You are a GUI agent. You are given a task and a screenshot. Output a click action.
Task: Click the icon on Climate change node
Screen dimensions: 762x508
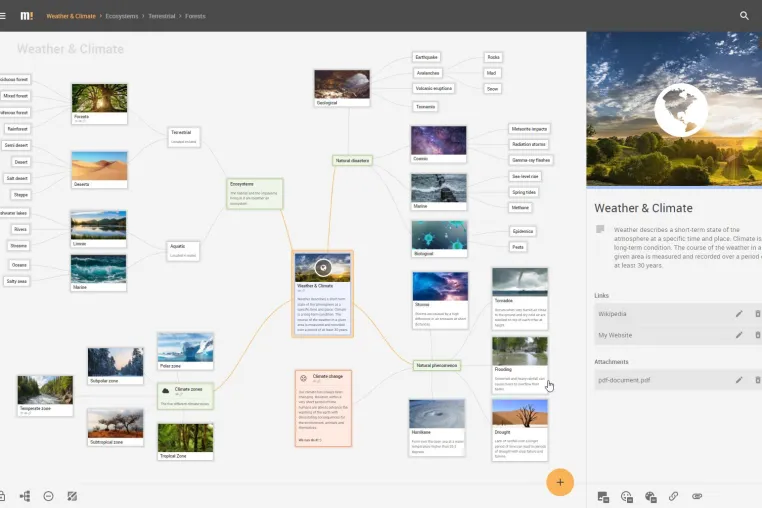(x=303, y=378)
